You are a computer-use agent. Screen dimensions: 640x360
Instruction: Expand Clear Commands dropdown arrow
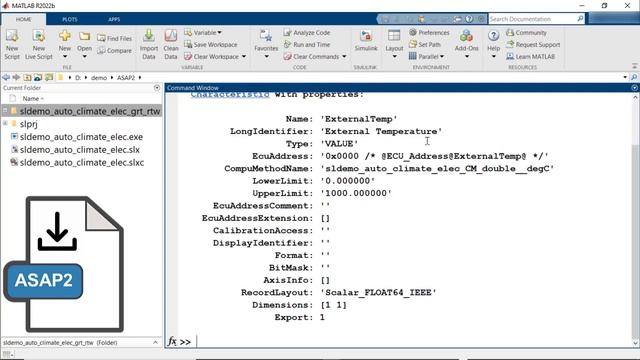tap(344, 56)
